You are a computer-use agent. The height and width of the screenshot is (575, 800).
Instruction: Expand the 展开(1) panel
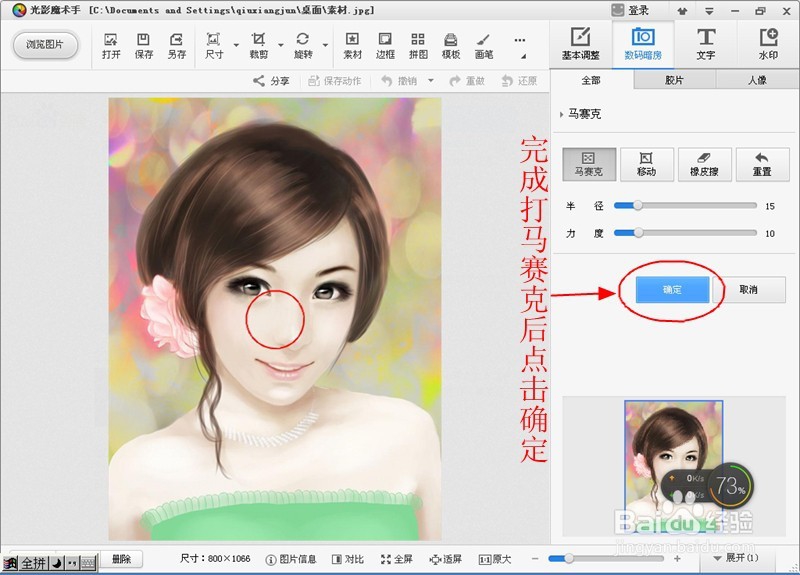[736, 558]
